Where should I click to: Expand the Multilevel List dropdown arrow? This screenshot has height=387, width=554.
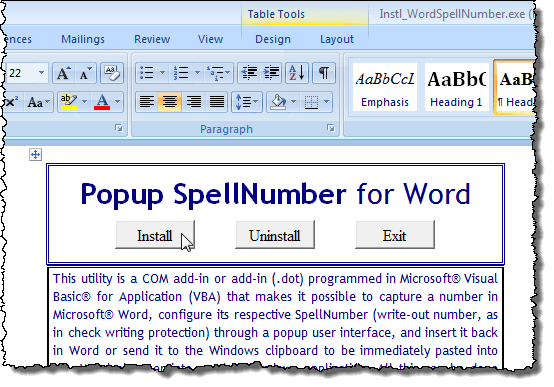[x=228, y=73]
